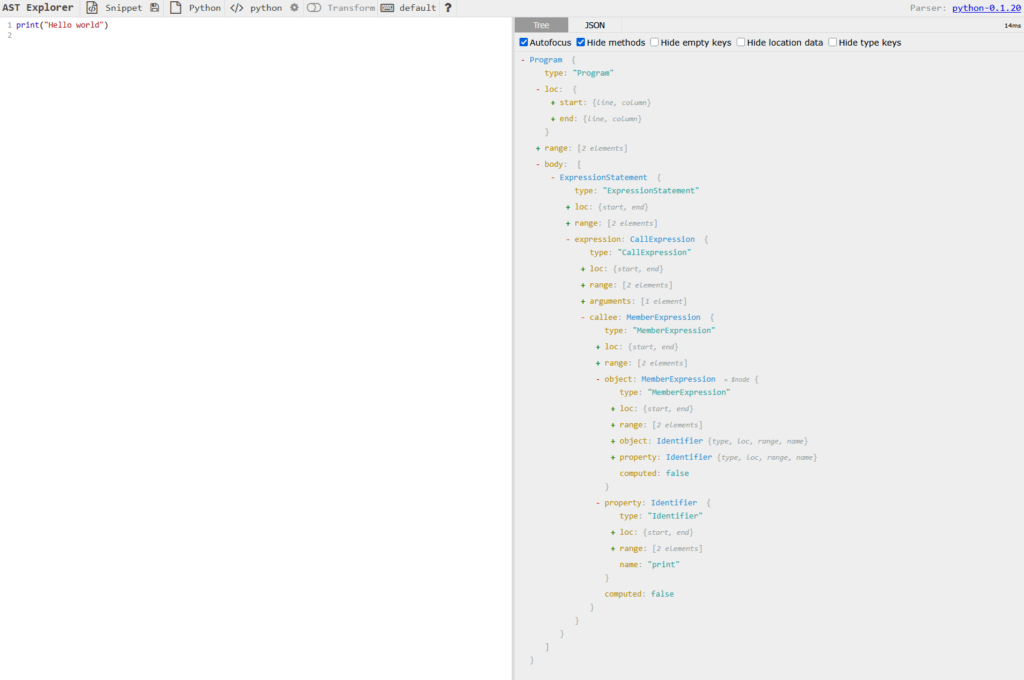Click in the code editor on line 2
Screen dimensions: 1024x680
pos(200,35)
